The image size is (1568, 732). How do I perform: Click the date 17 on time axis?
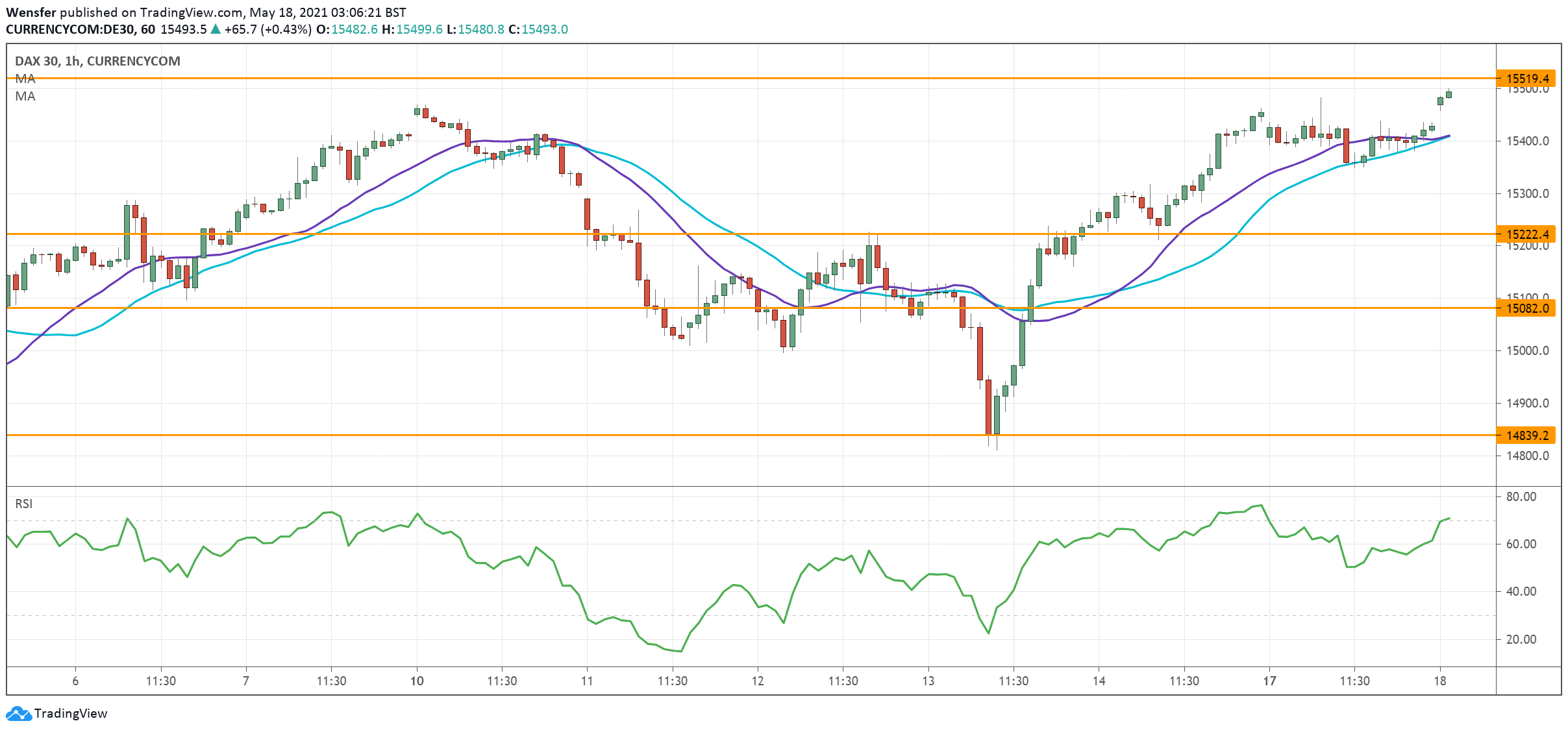tap(1269, 681)
